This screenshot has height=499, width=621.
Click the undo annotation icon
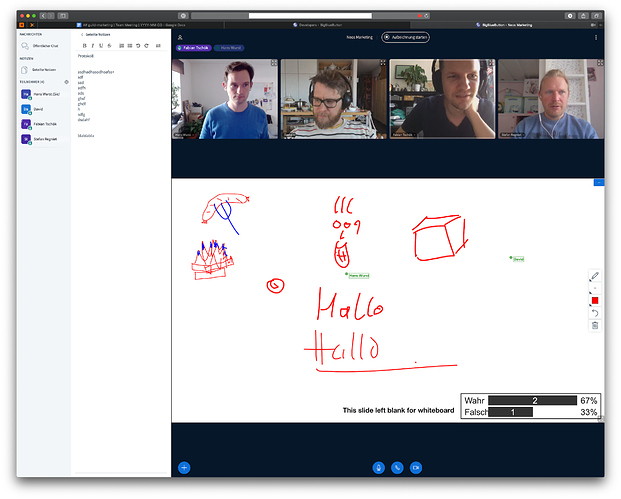(x=595, y=313)
